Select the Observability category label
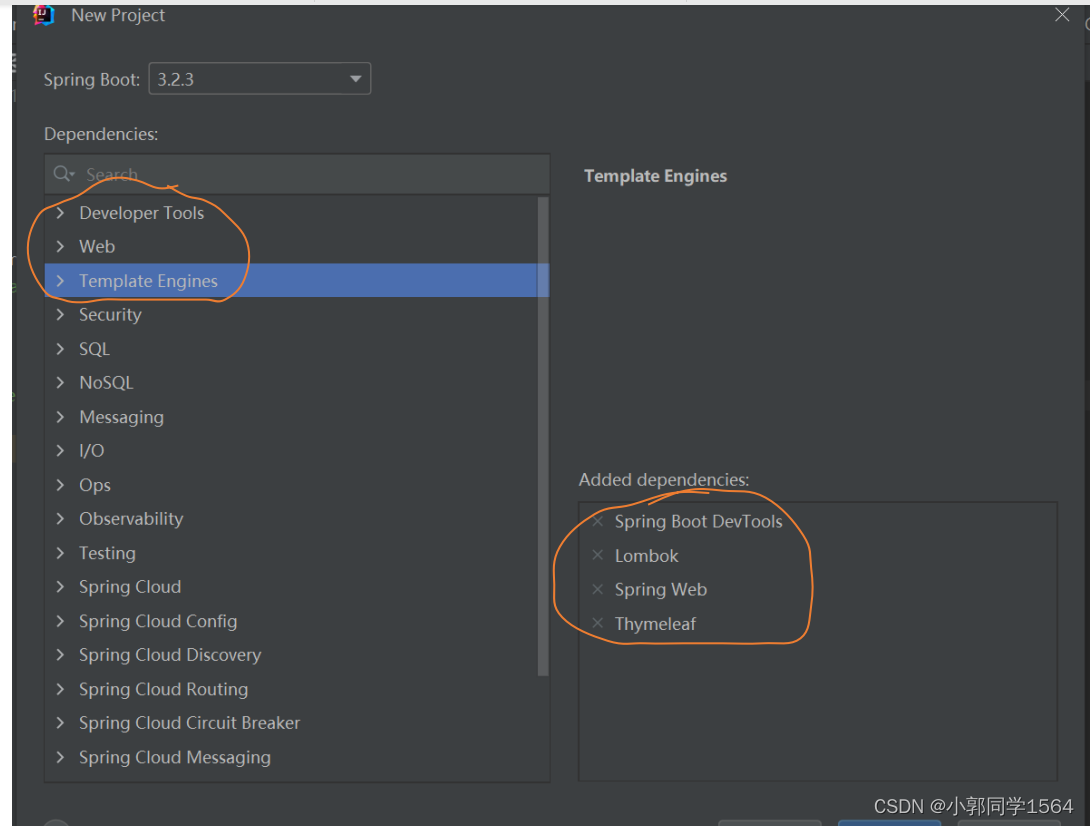This screenshot has height=826, width=1090. pyautogui.click(x=131, y=519)
